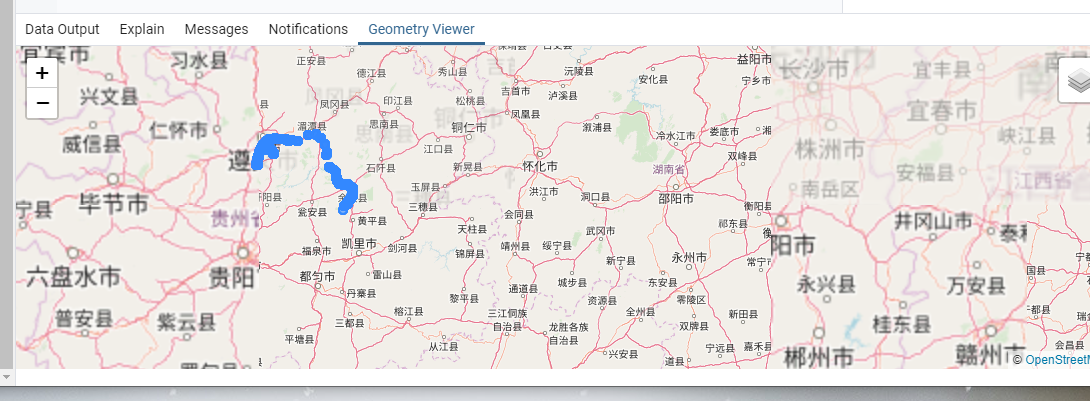The width and height of the screenshot is (1090, 401).
Task: Click the 紫云县 map label
Action: coord(186,323)
